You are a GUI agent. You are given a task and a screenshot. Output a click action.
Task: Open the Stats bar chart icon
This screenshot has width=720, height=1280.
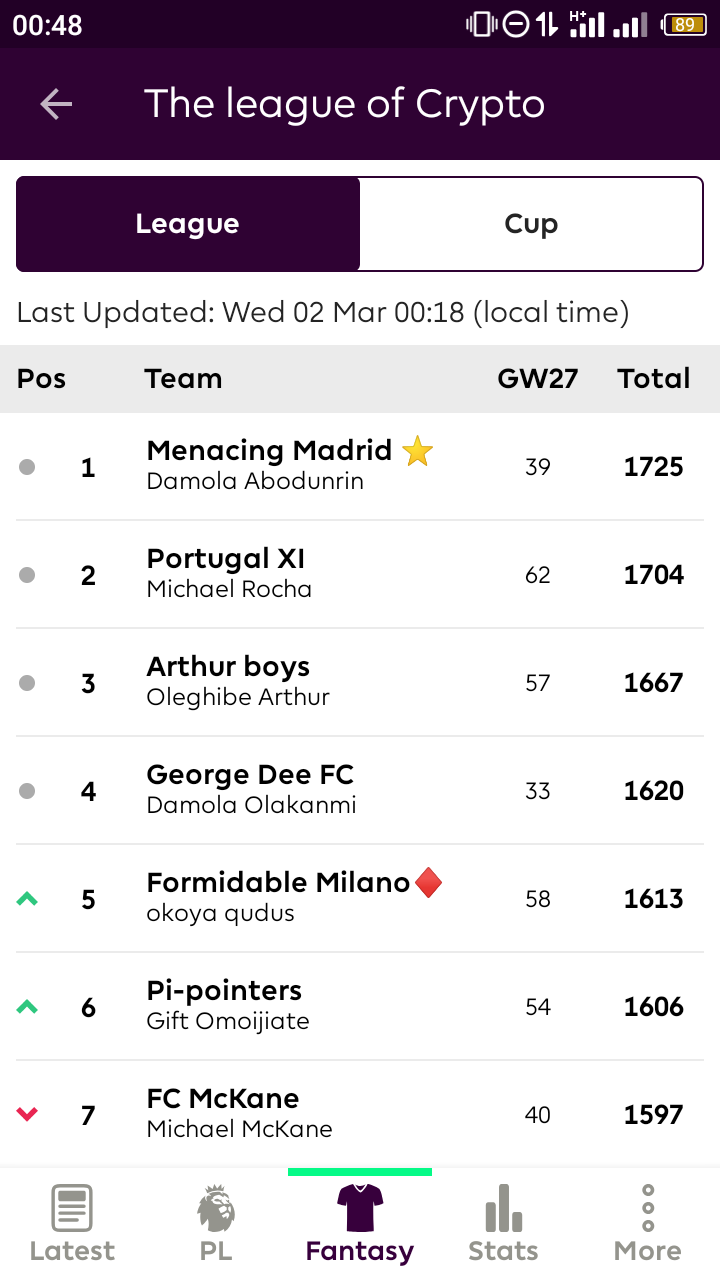pos(504,1208)
